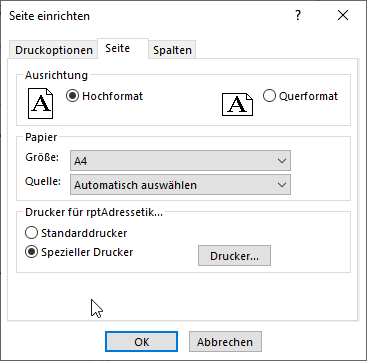Click the Papier group label
This screenshot has width=367, height=361.
[41, 137]
